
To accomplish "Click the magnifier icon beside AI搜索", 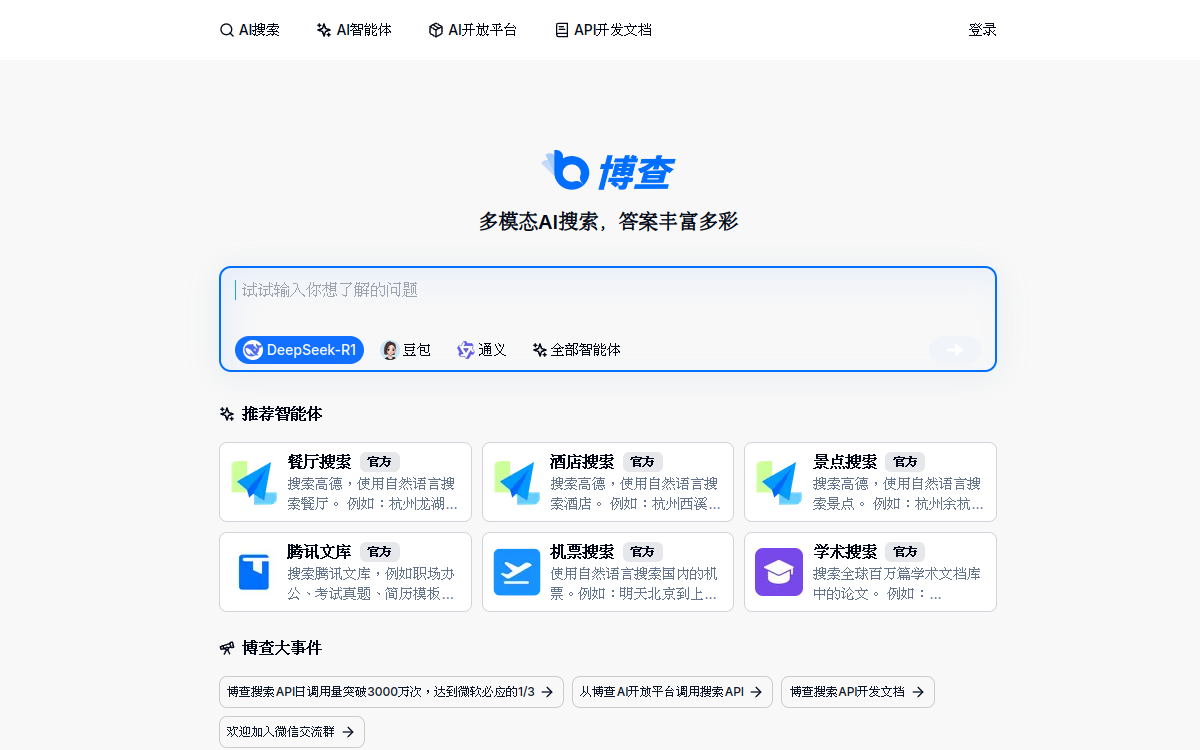I will (227, 30).
